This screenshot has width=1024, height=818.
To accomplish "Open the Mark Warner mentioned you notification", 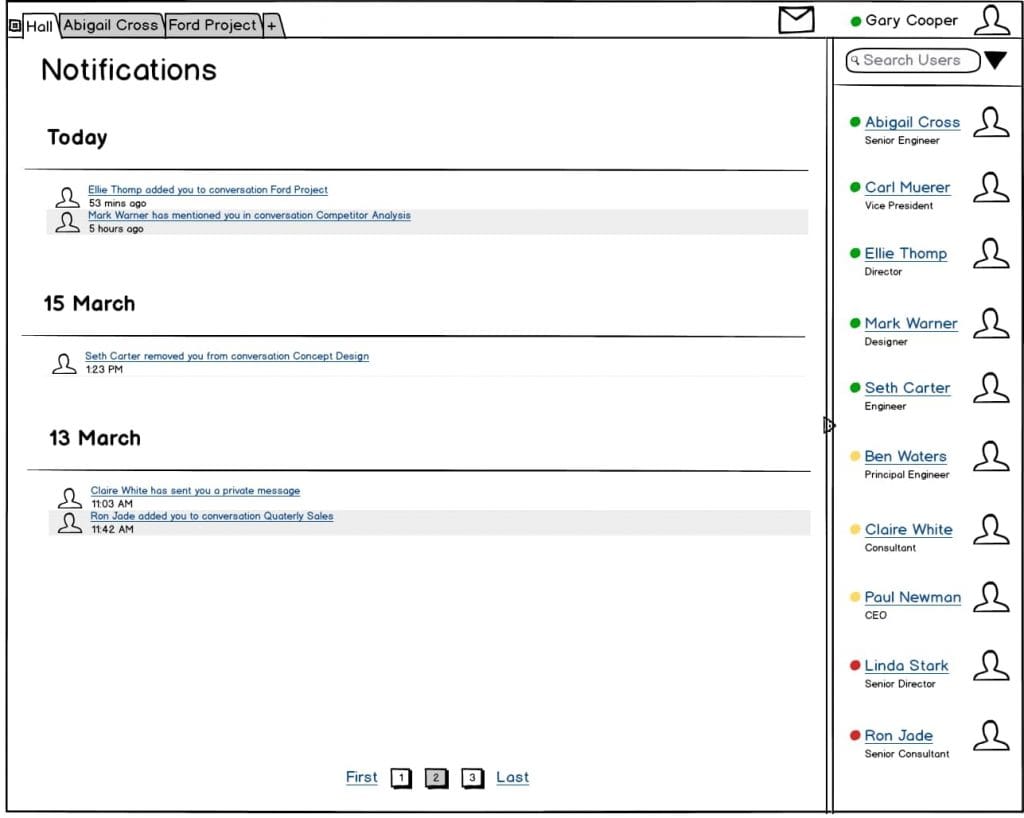I will [x=249, y=215].
